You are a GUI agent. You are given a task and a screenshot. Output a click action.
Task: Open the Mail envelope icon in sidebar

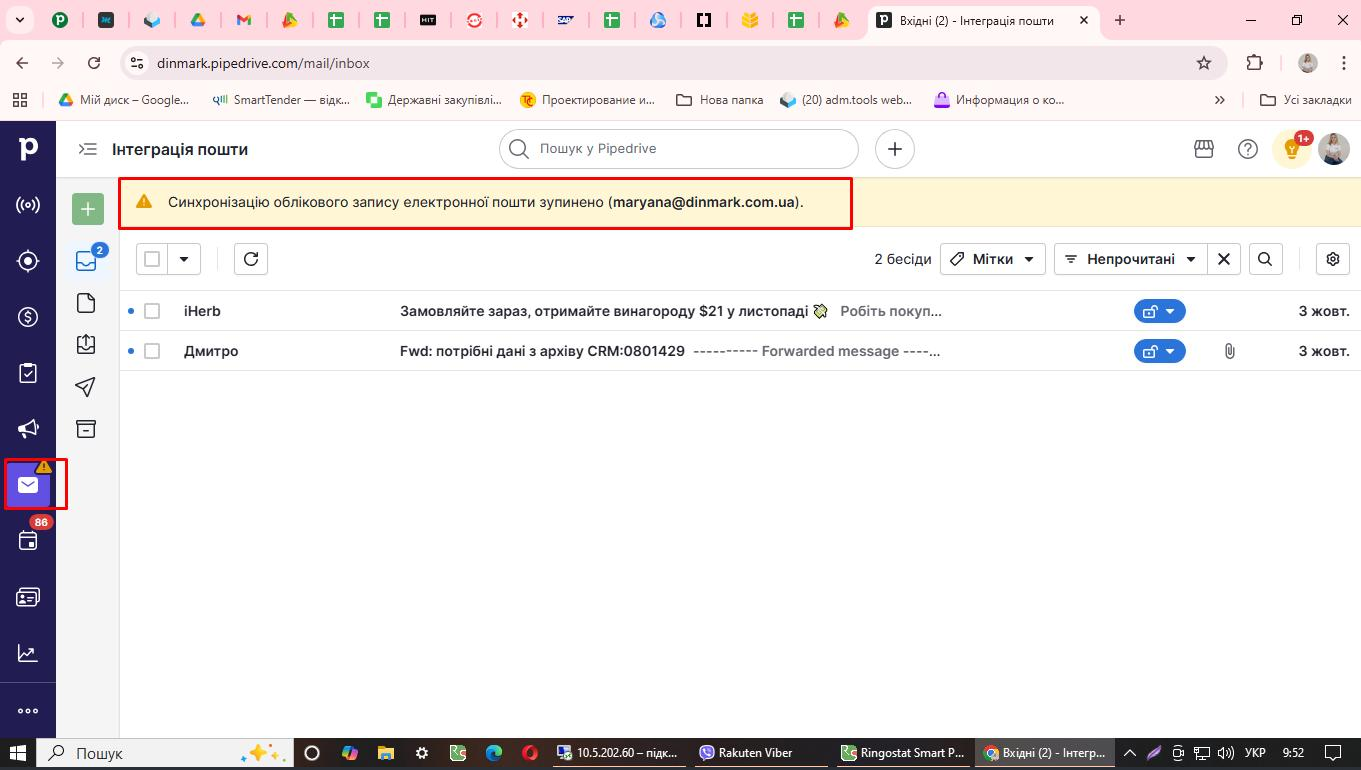click(28, 485)
